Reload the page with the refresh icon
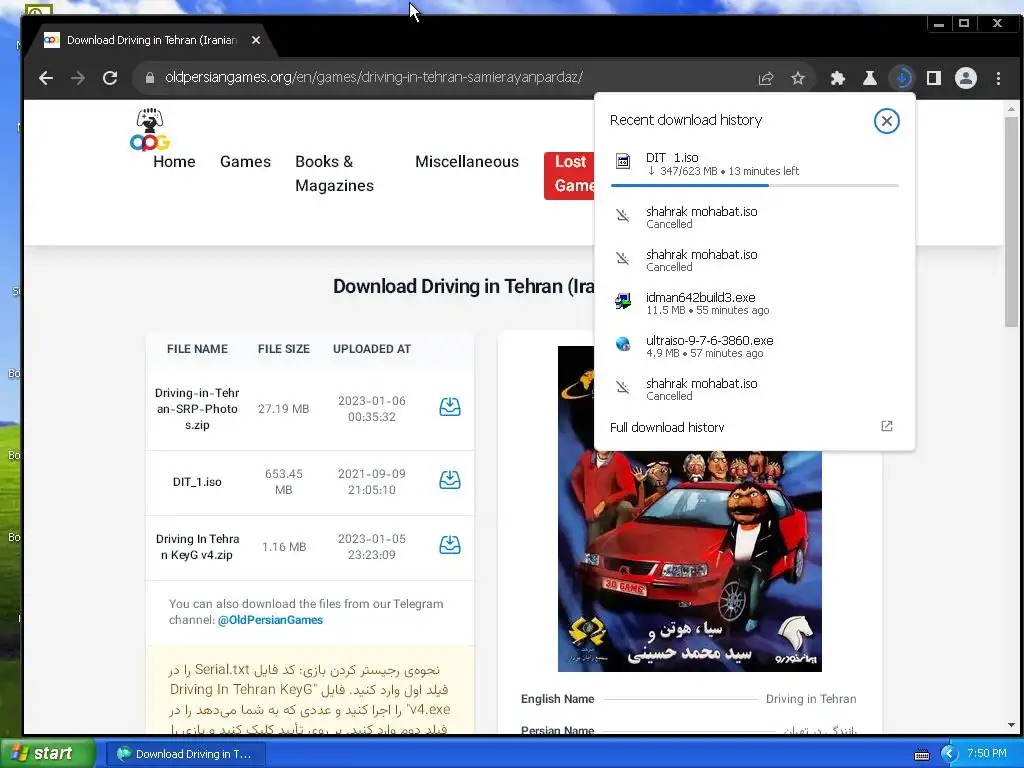 click(110, 78)
